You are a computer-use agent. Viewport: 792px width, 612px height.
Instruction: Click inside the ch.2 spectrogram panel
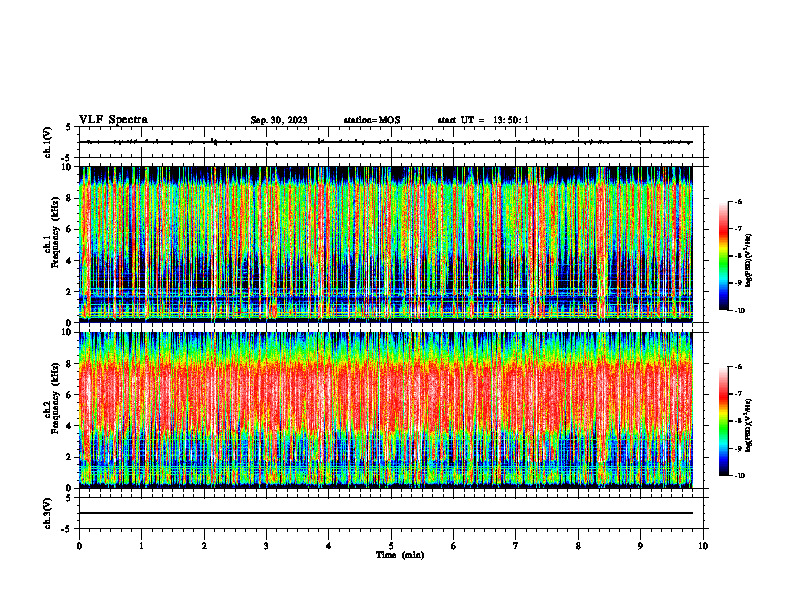[x=386, y=410]
